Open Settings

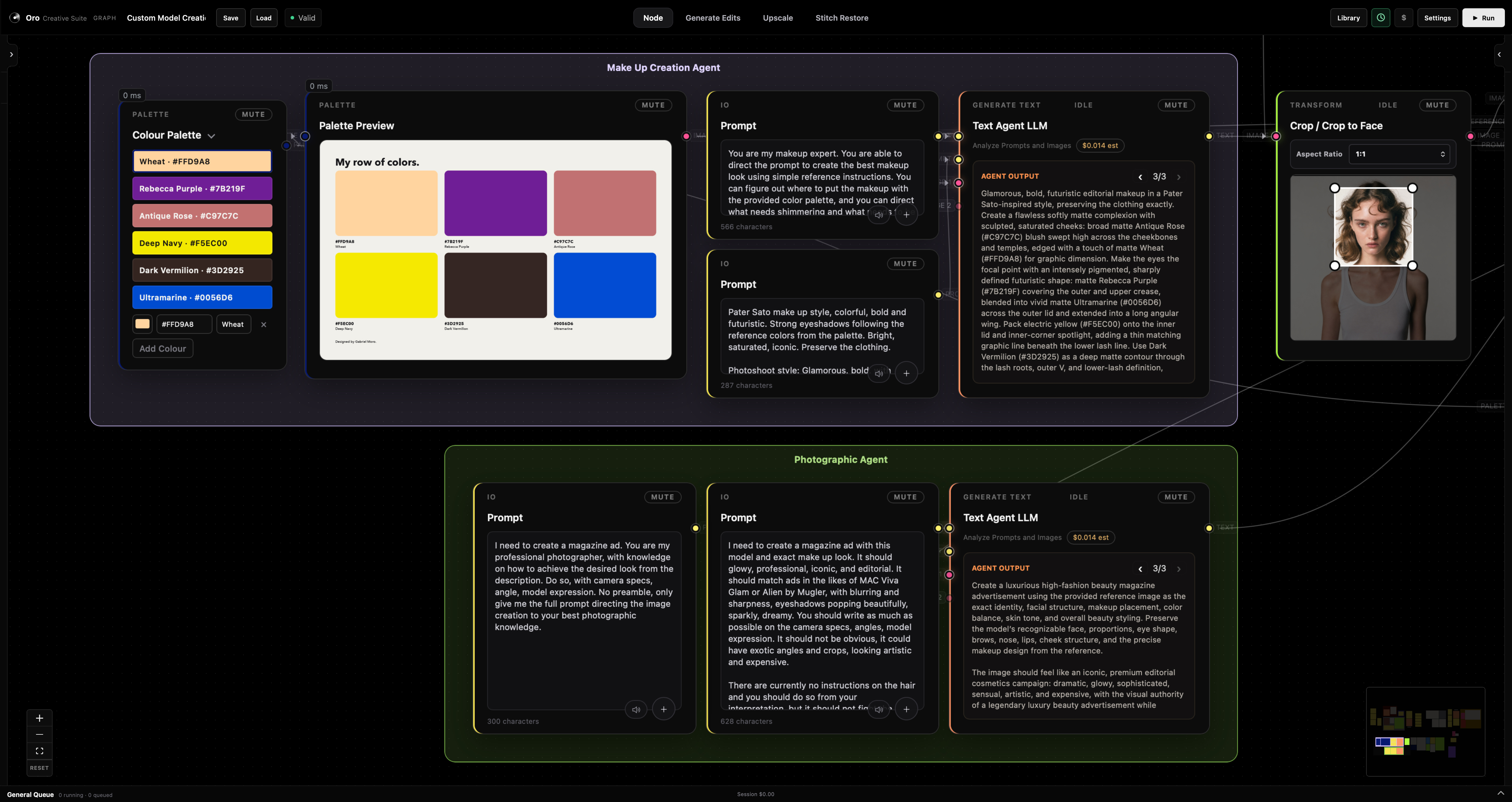point(1437,18)
